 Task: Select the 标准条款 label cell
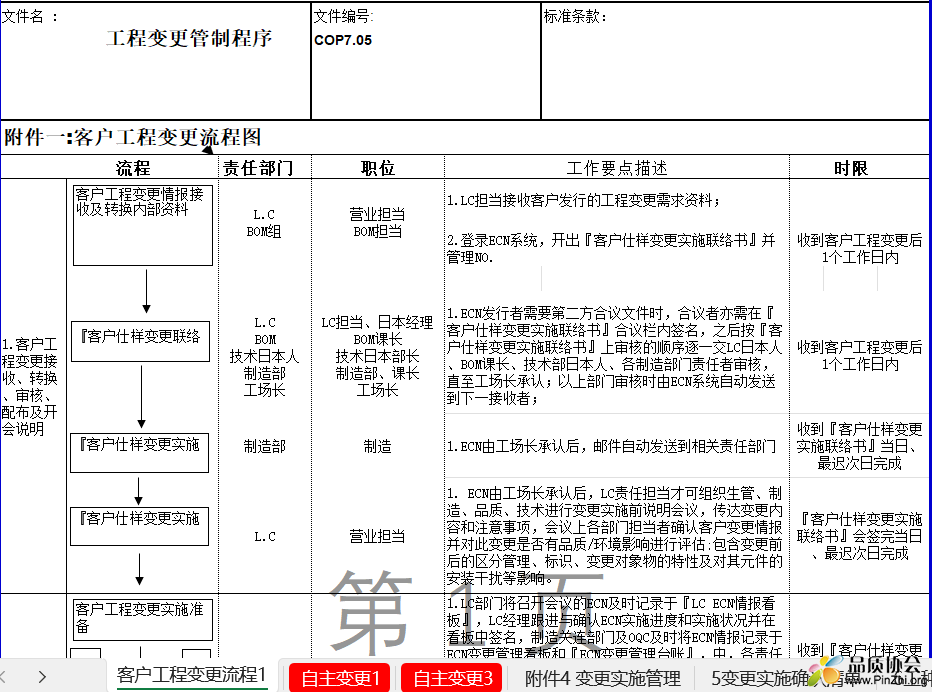click(575, 17)
